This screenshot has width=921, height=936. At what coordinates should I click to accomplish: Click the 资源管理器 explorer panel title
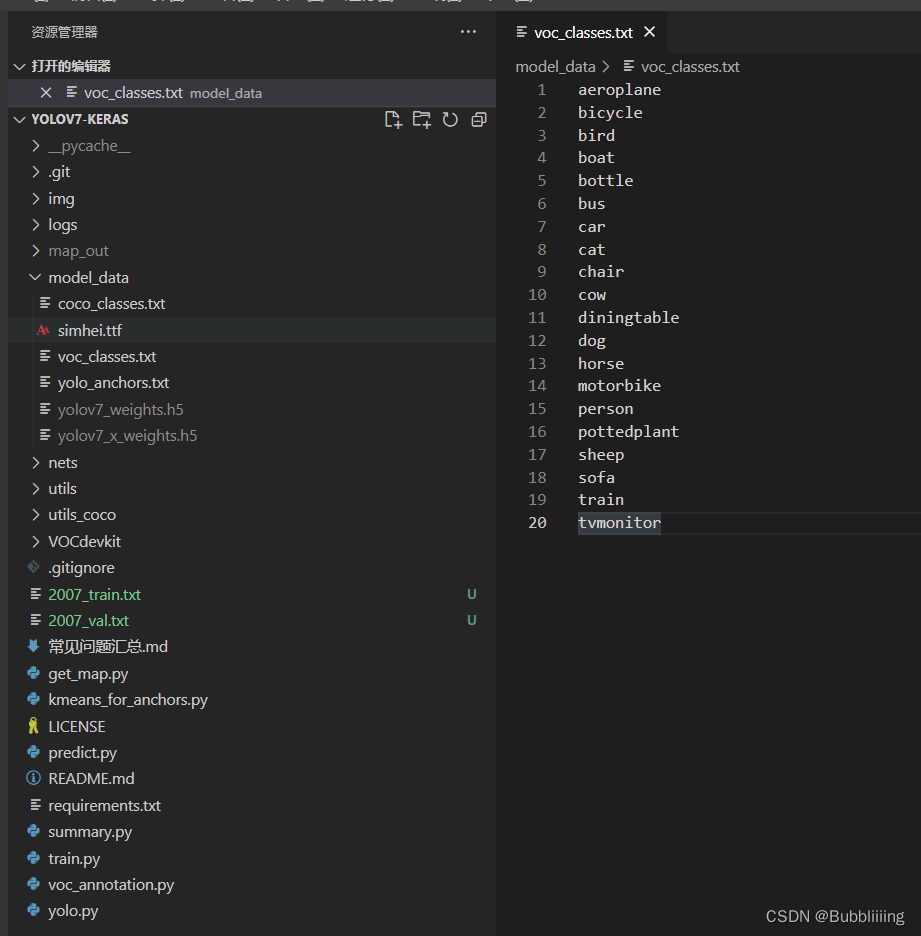[x=64, y=32]
